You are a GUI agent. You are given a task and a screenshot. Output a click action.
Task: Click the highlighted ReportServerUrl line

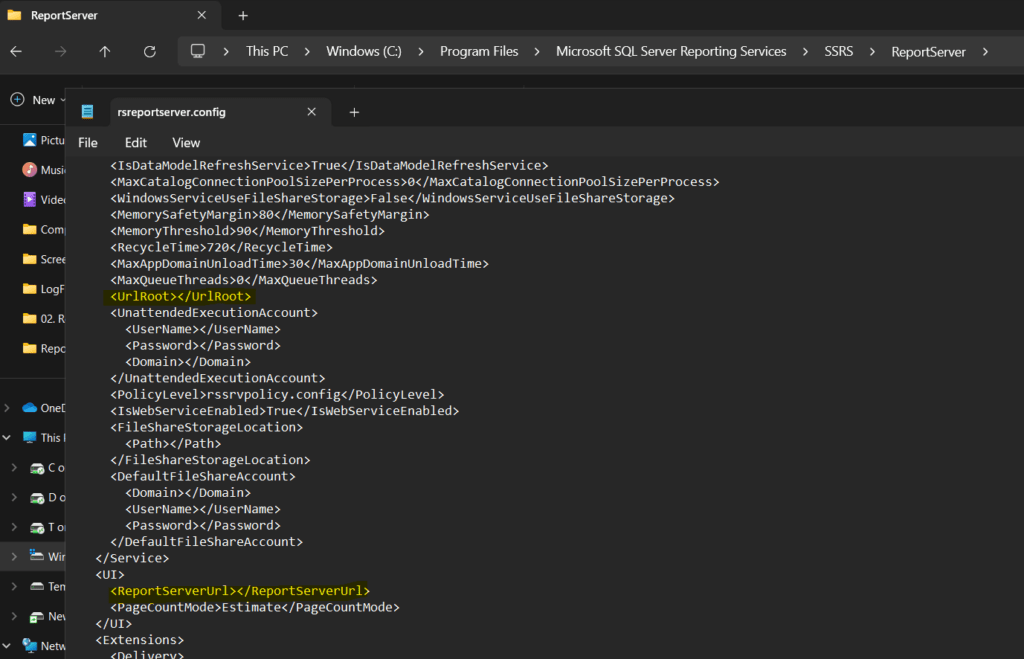click(x=240, y=591)
